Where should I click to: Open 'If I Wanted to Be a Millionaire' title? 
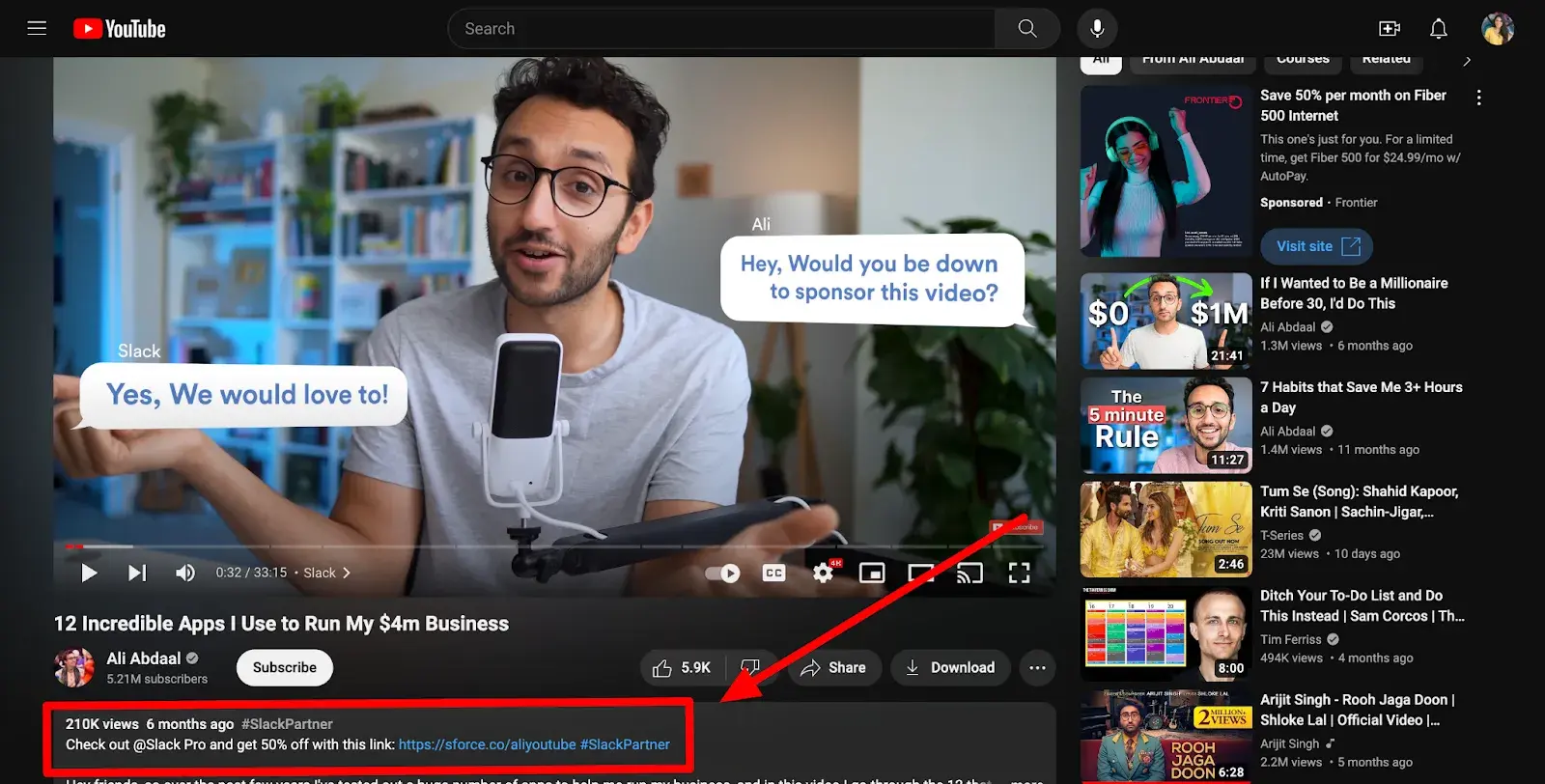[x=1354, y=293]
